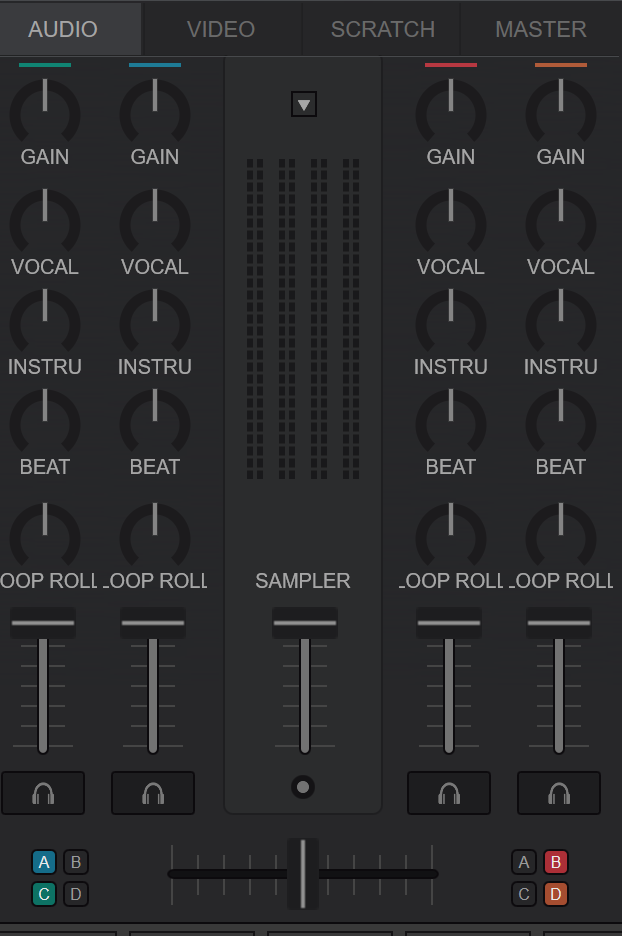The image size is (622, 936).
Task: Toggle headphone cue on teal deck
Action: coord(43,793)
